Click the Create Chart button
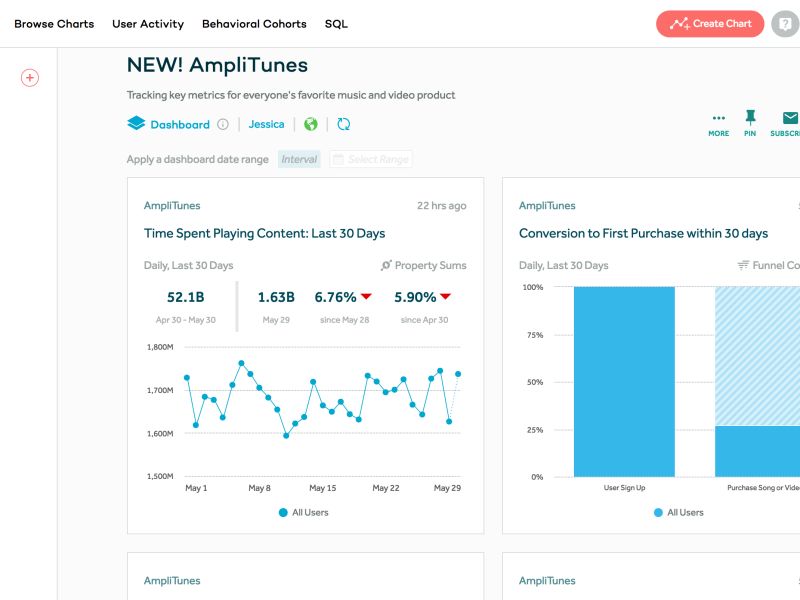The width and height of the screenshot is (800, 600). click(710, 23)
